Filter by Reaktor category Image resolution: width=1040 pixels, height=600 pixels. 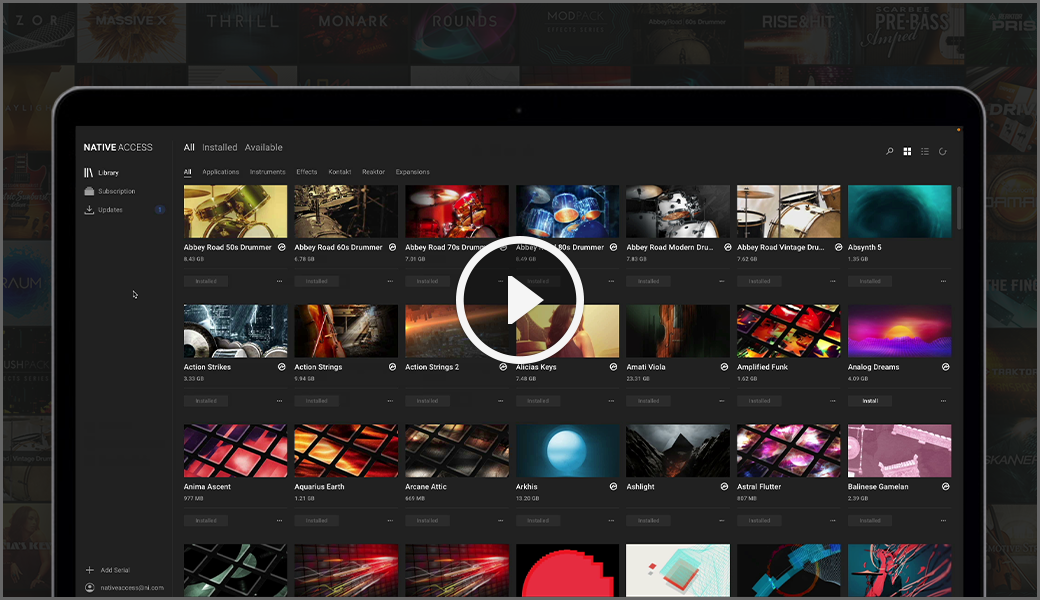(x=373, y=172)
